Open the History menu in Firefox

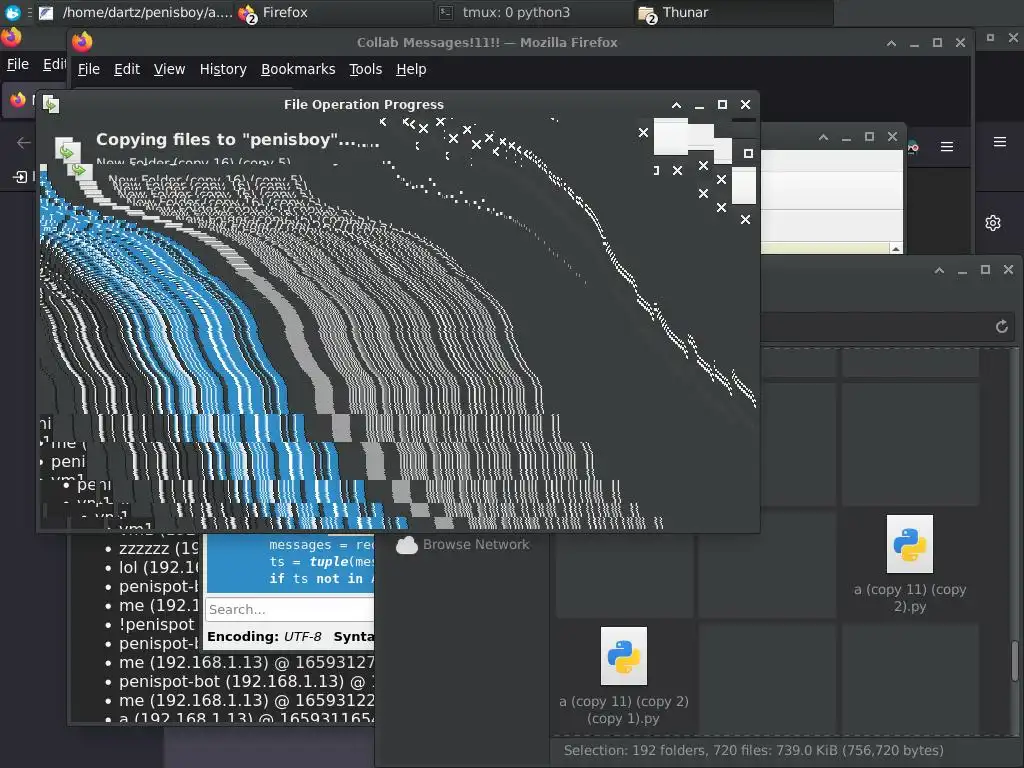[x=223, y=69]
